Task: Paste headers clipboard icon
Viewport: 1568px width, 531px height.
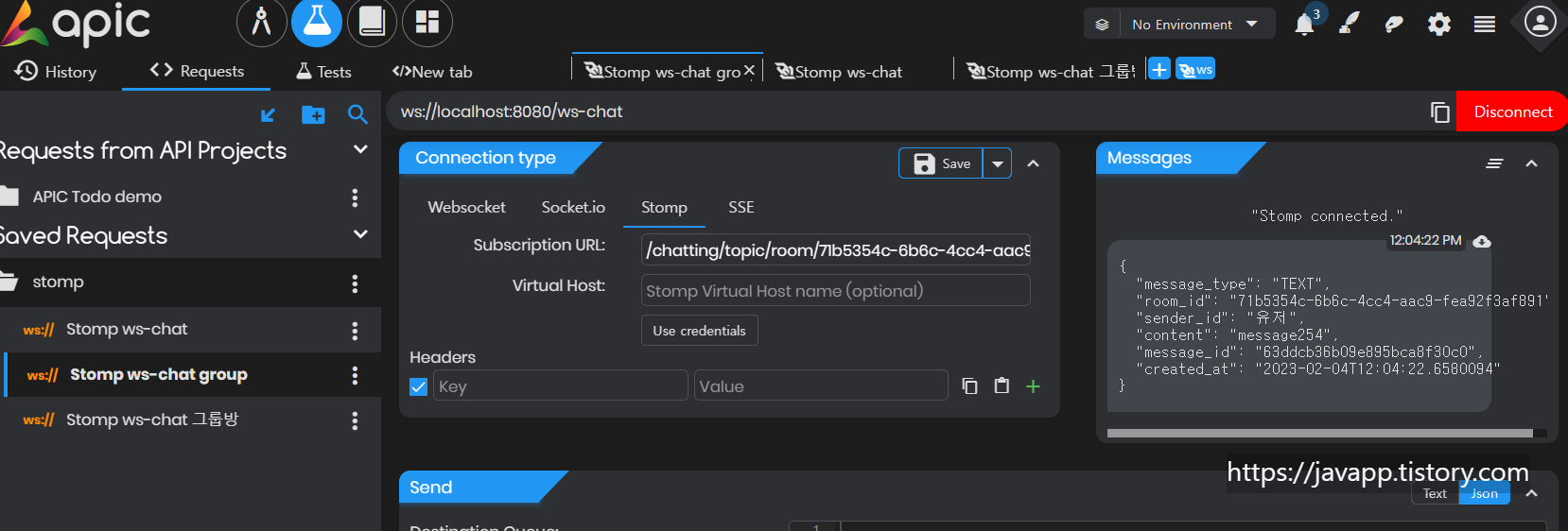Action: click(1002, 385)
